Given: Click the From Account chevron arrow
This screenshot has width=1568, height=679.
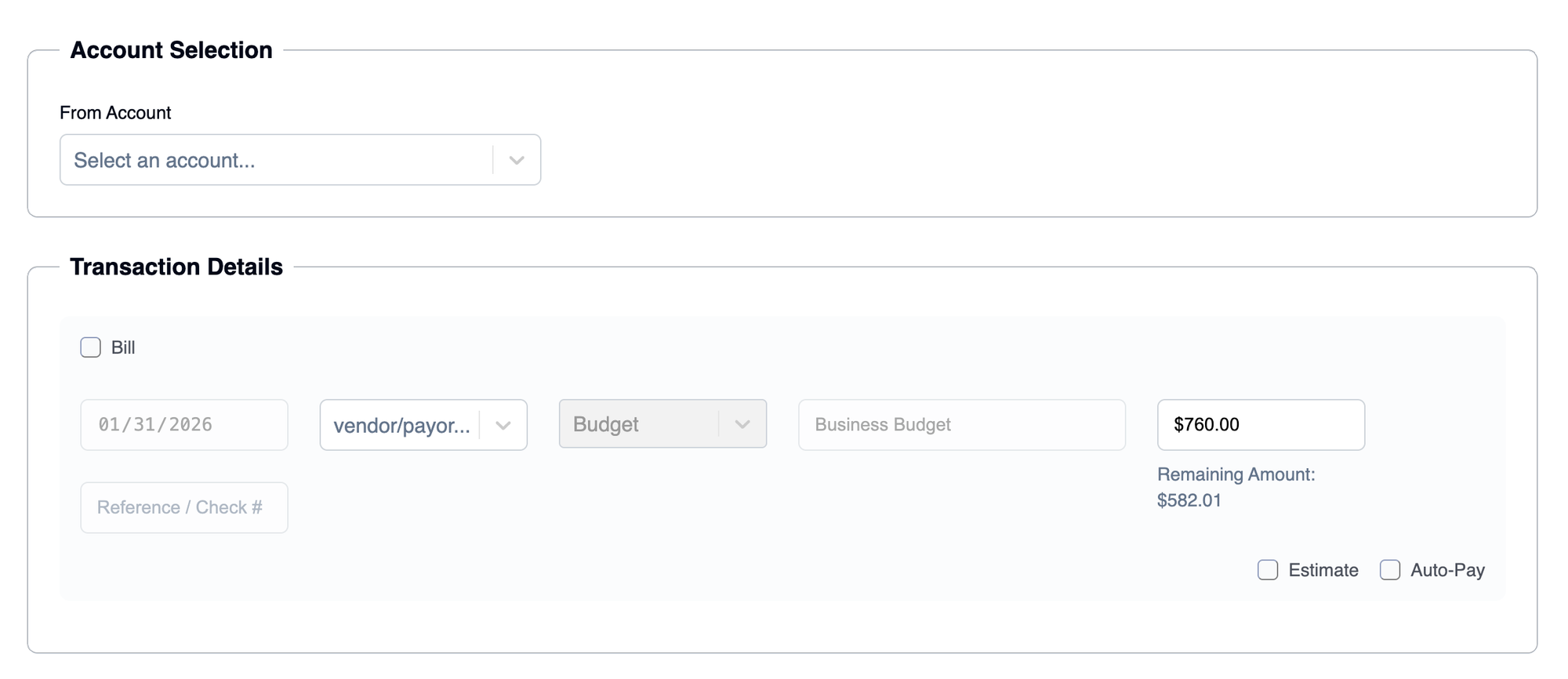Looking at the screenshot, I should (516, 160).
